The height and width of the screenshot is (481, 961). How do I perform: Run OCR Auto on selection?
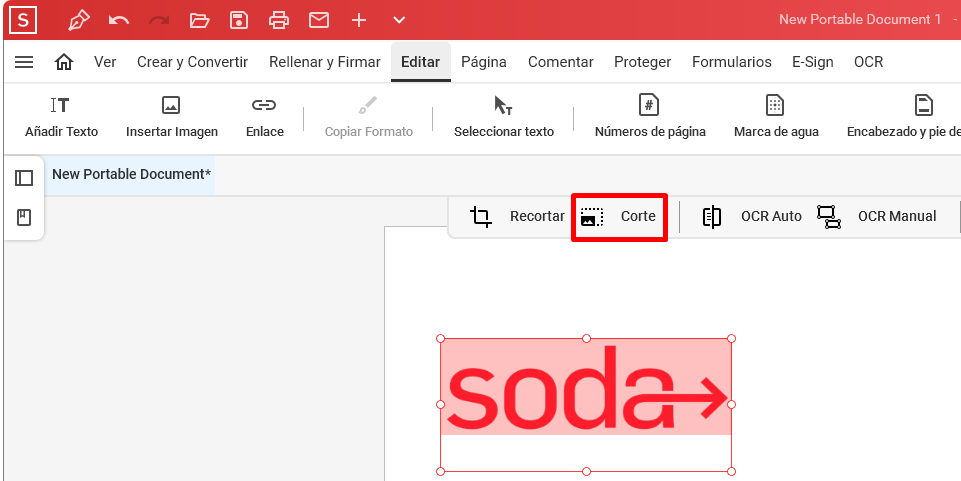[x=752, y=216]
